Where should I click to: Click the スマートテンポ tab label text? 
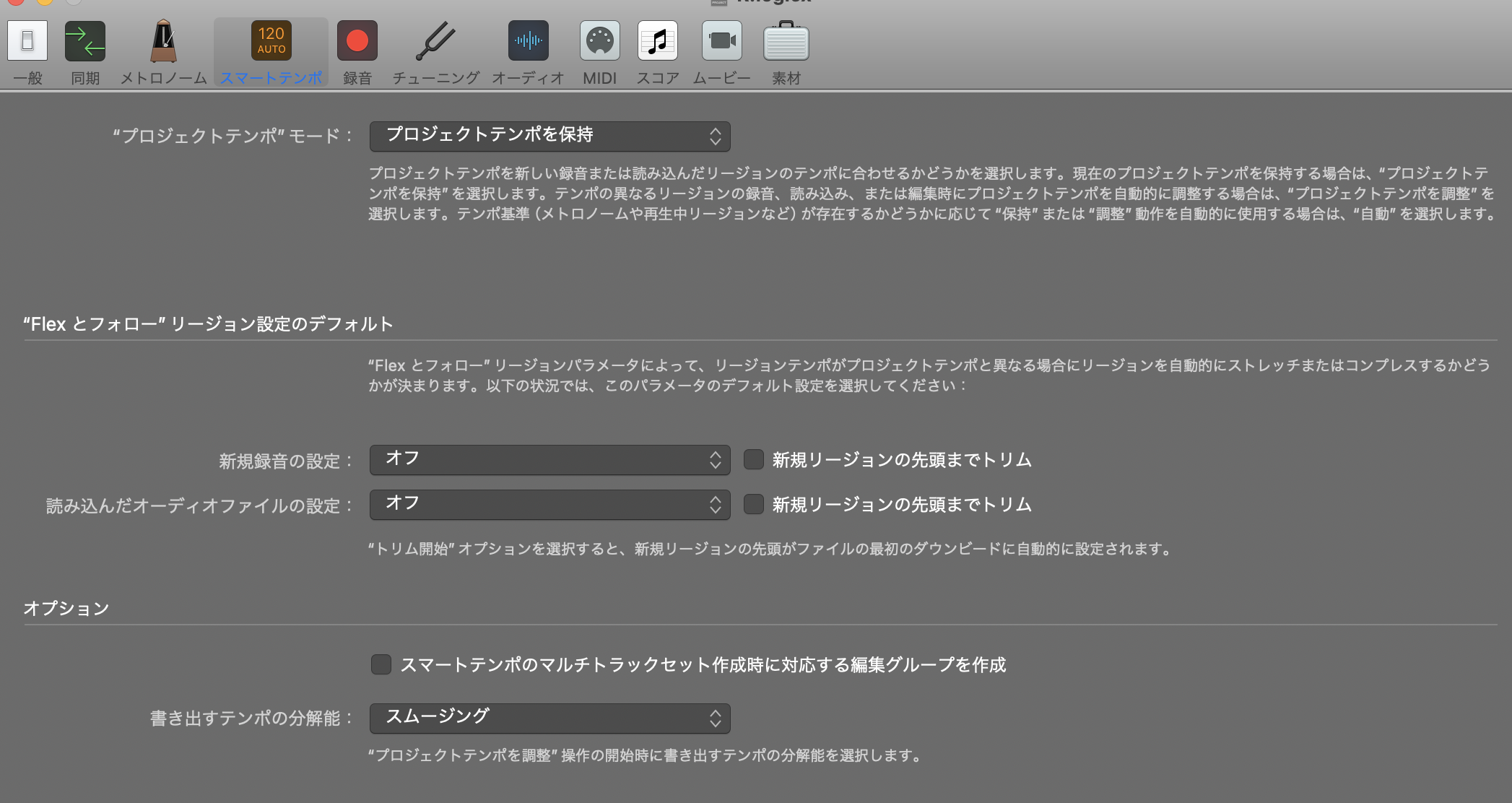[x=271, y=78]
